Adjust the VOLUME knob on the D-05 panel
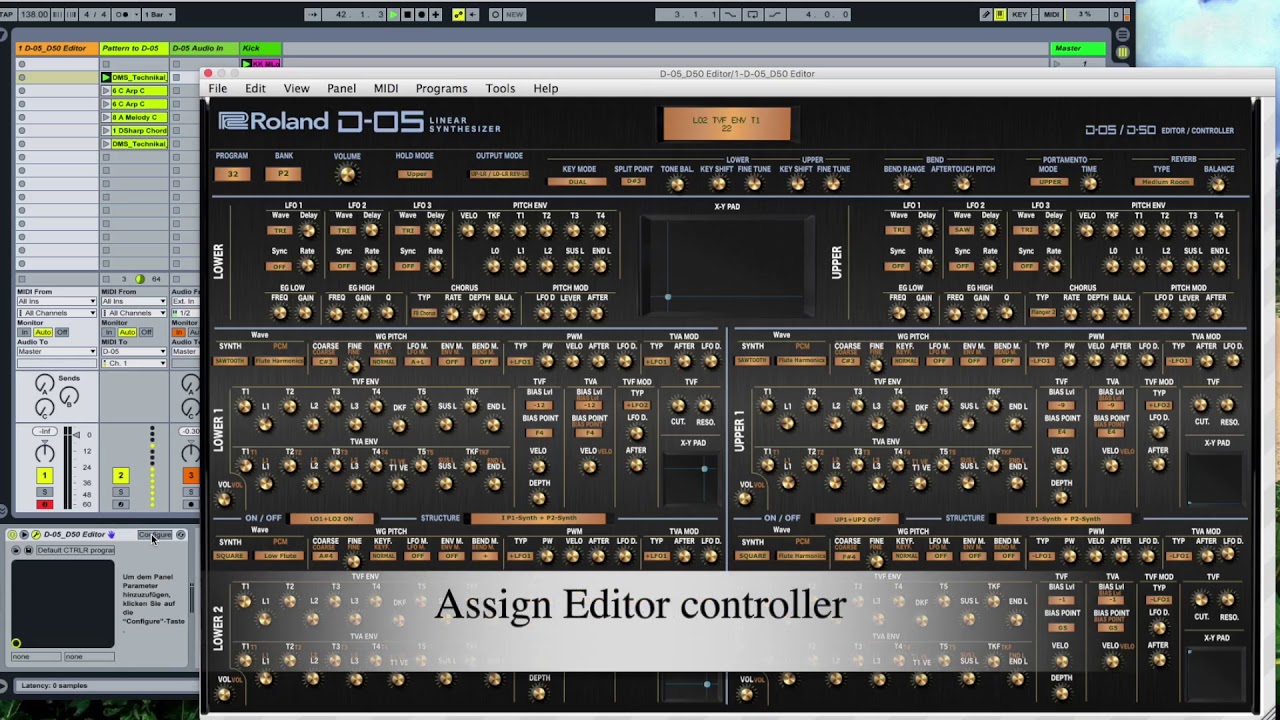This screenshot has height=720, width=1280. point(347,174)
